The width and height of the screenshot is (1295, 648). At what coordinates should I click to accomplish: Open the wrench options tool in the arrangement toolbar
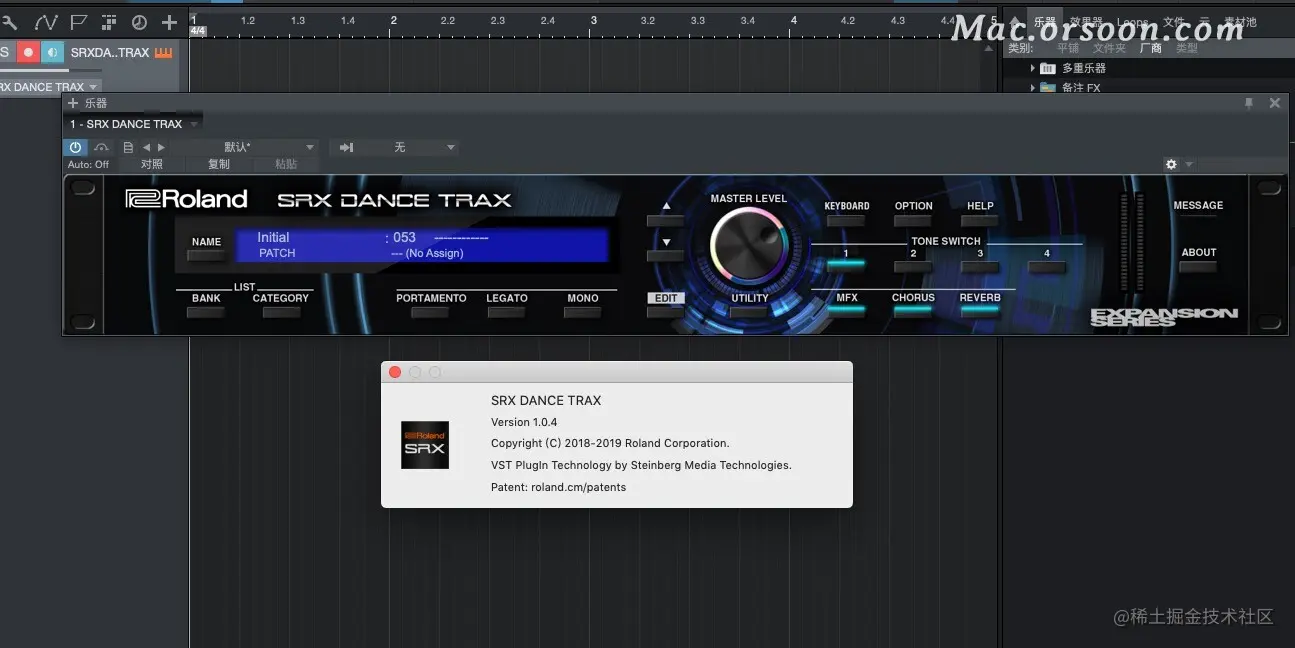click(9, 22)
